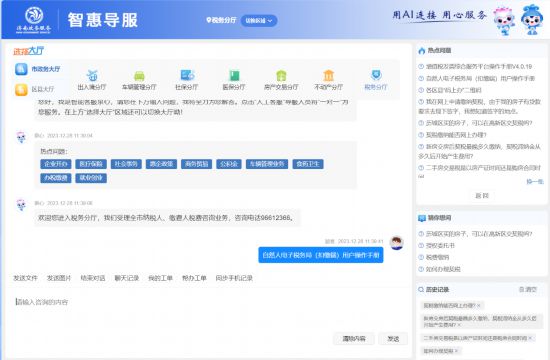Select 发送图片 in the chat toolbar
This screenshot has height=360, width=550.
tap(59, 278)
